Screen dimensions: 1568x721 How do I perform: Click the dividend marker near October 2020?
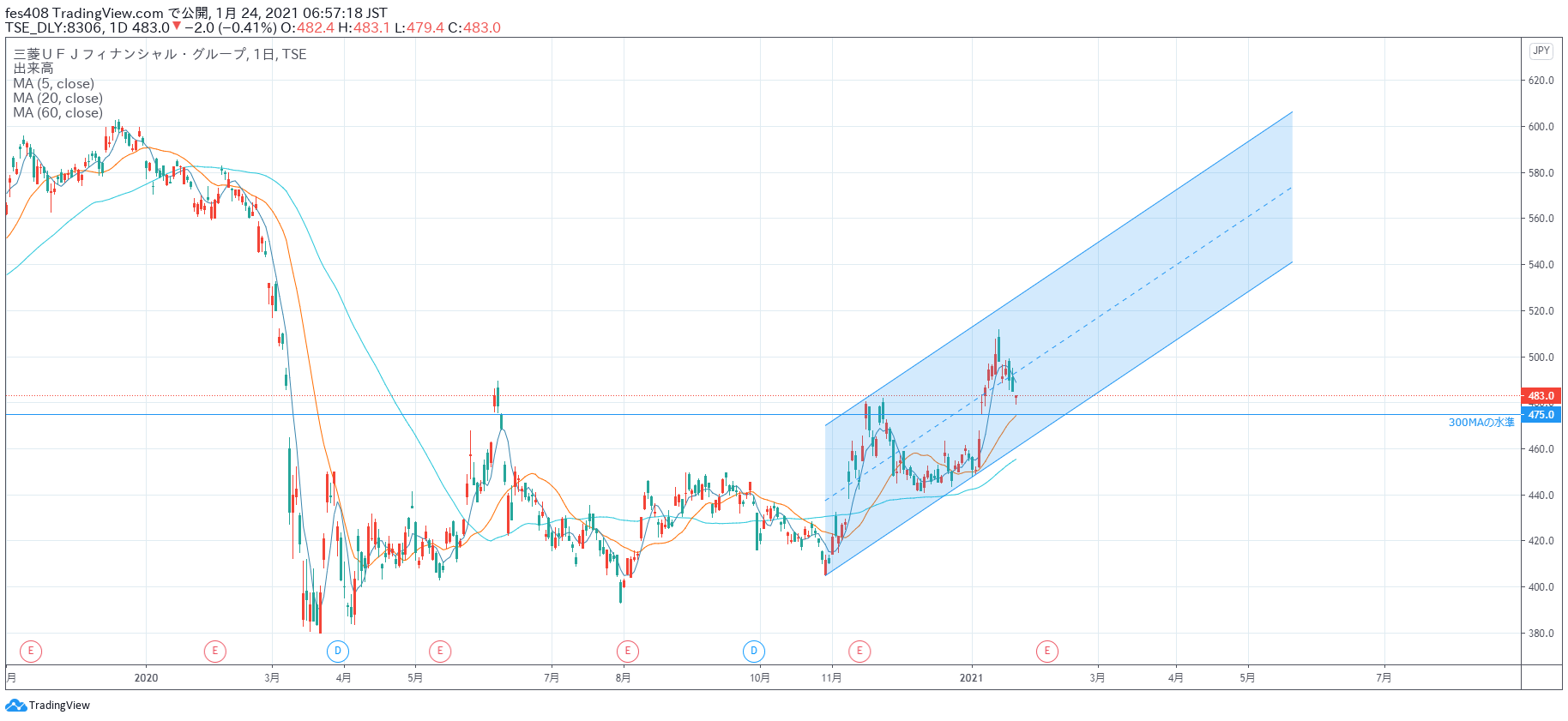(x=754, y=652)
